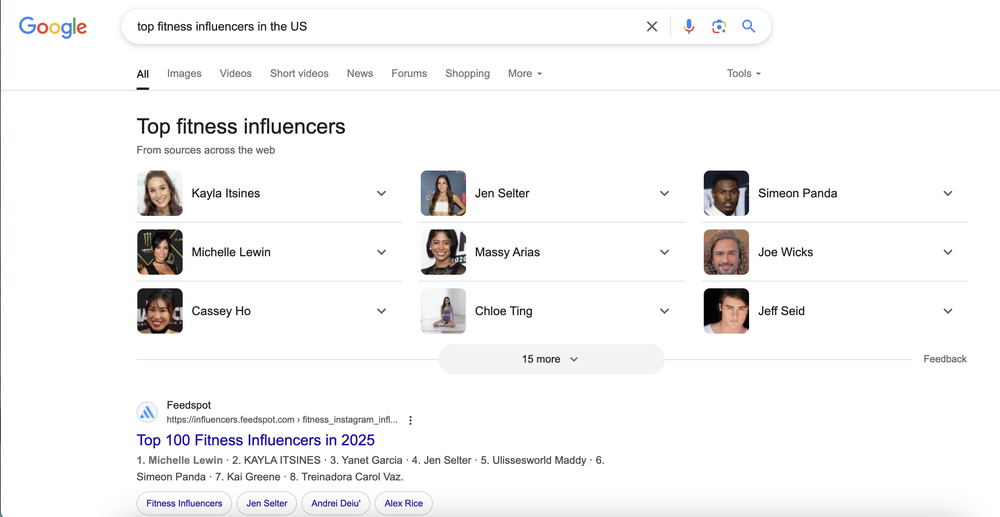Click the Joe Wicks name text

[786, 252]
